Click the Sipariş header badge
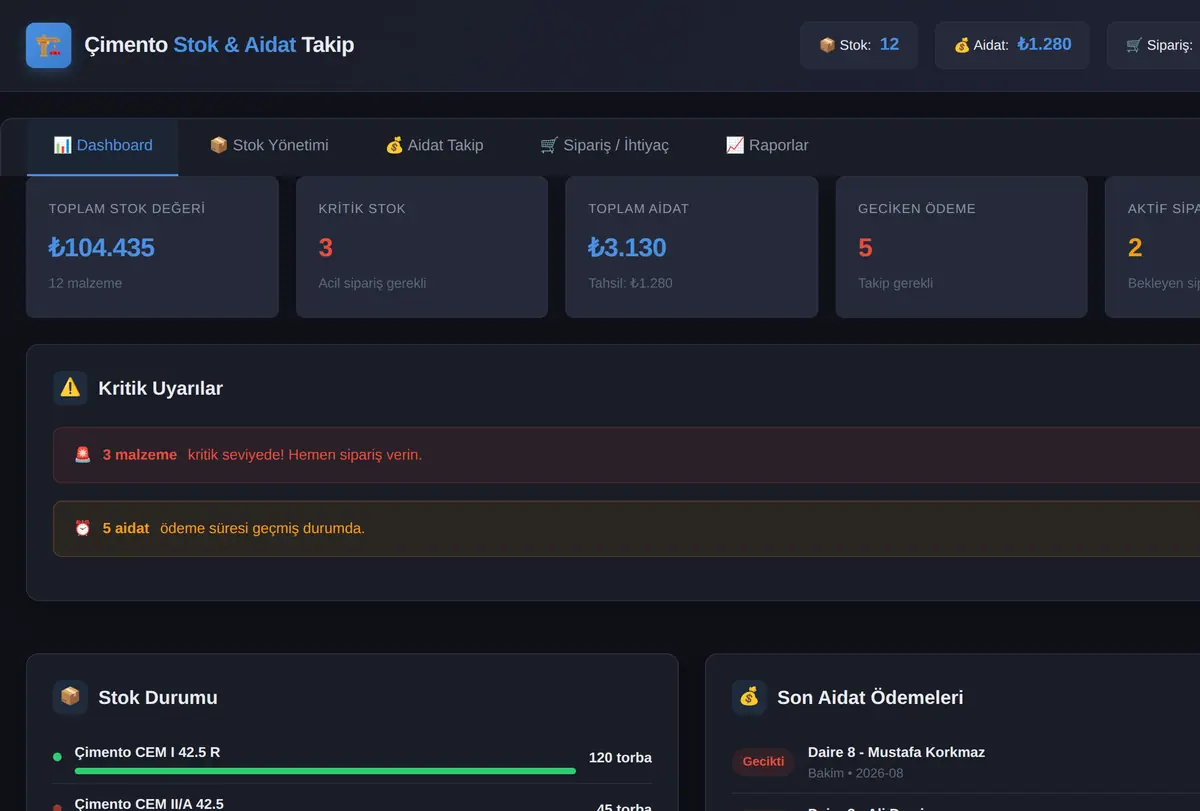 [x=1153, y=45]
